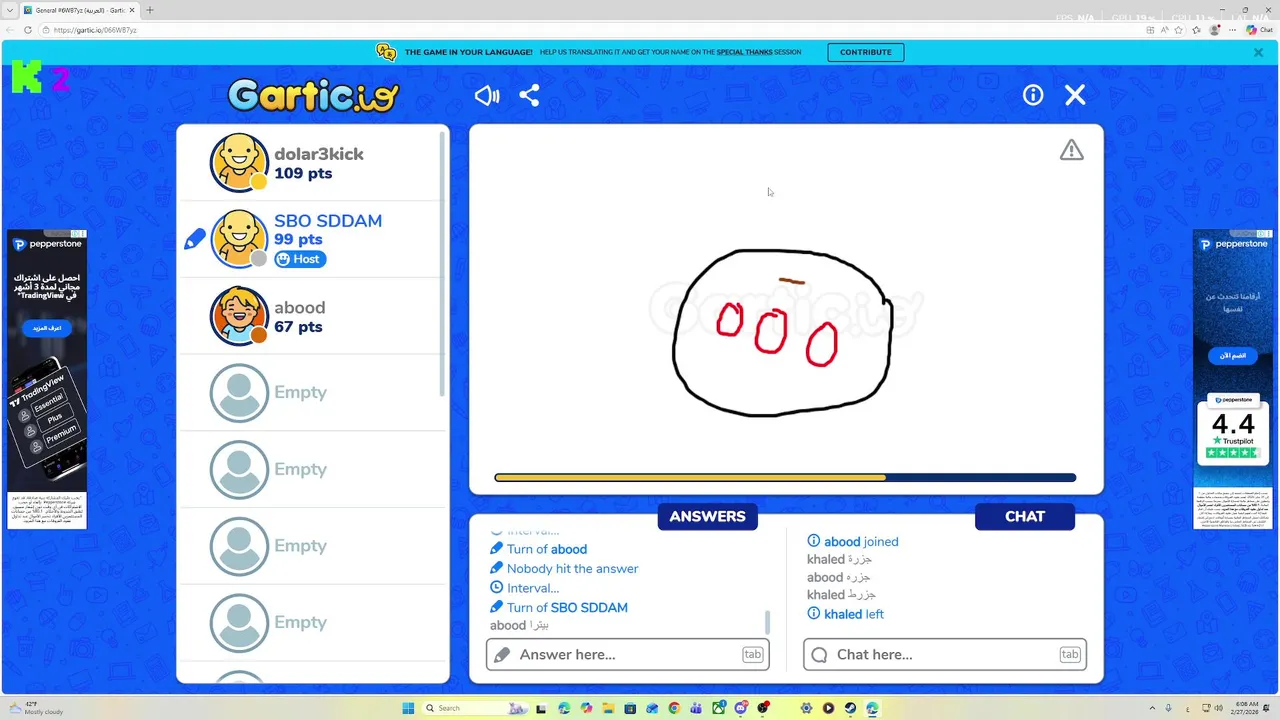The image size is (1280, 720).
Task: Click the tab key hint in chat box
Action: click(1070, 654)
